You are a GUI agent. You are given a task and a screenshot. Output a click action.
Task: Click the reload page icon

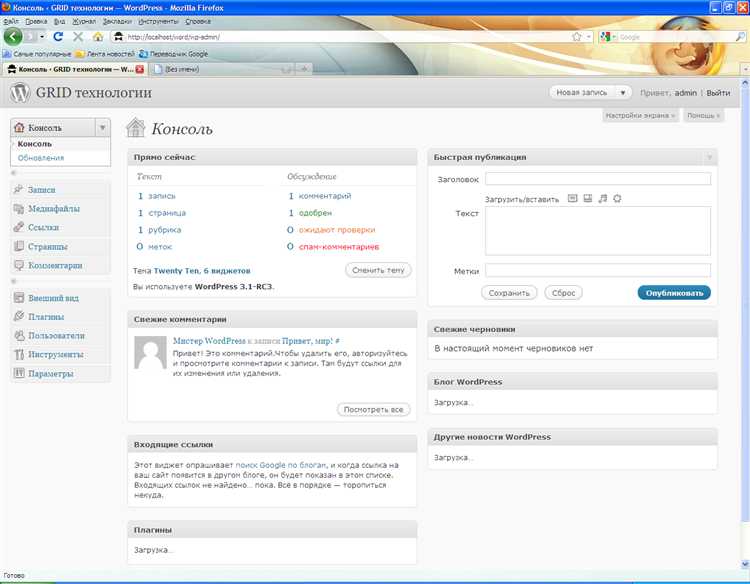click(58, 36)
